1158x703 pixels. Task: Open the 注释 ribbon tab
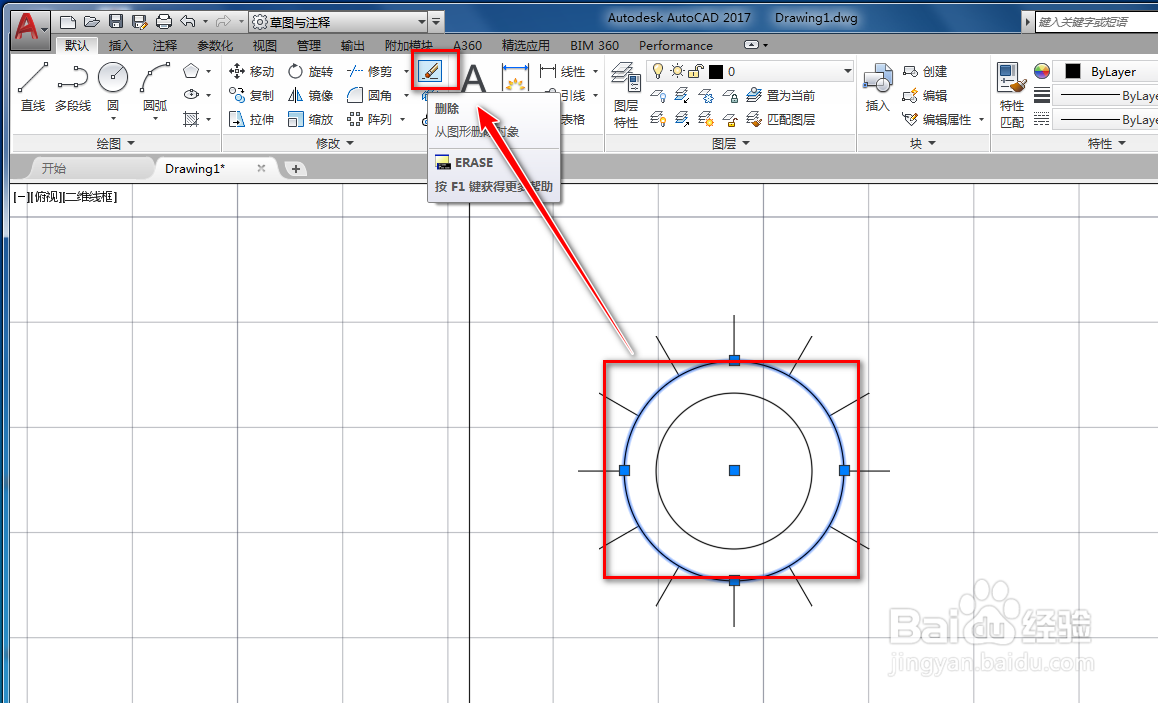click(165, 45)
